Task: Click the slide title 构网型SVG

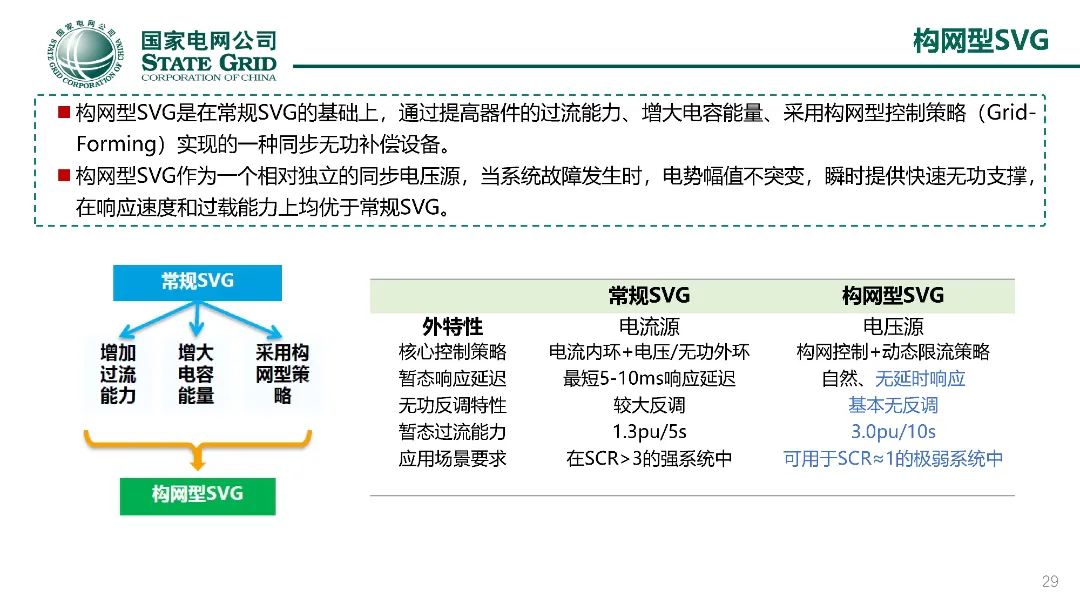Action: point(980,40)
